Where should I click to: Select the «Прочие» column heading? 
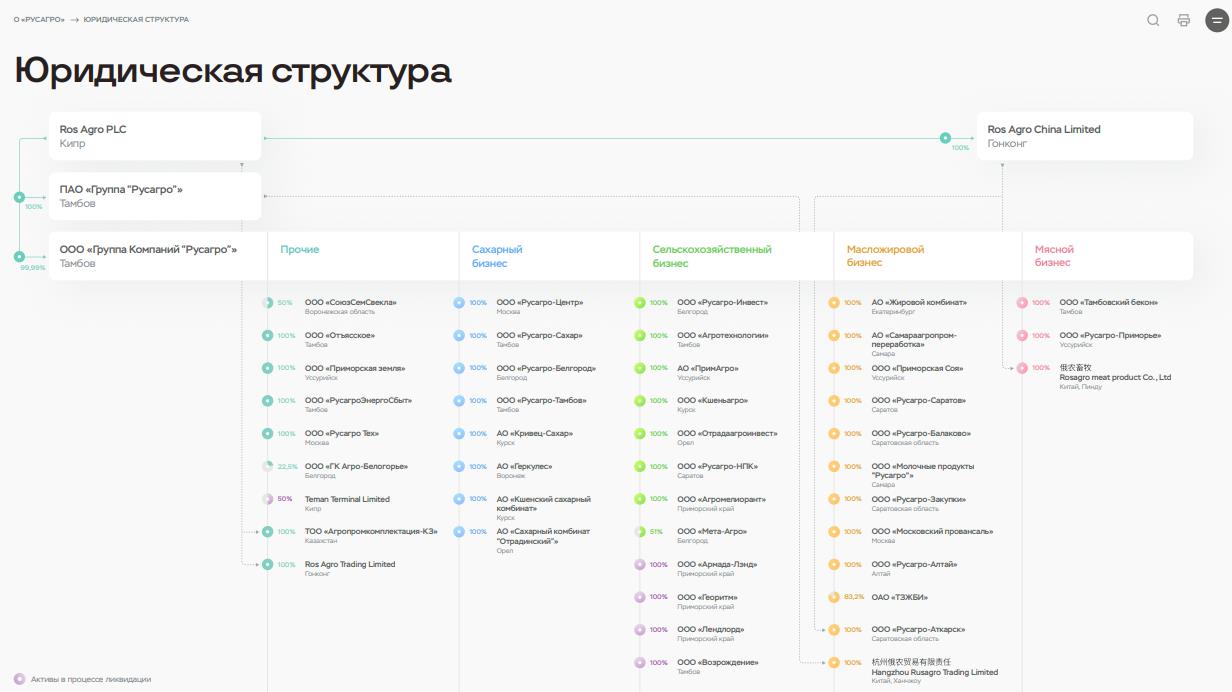[300, 250]
